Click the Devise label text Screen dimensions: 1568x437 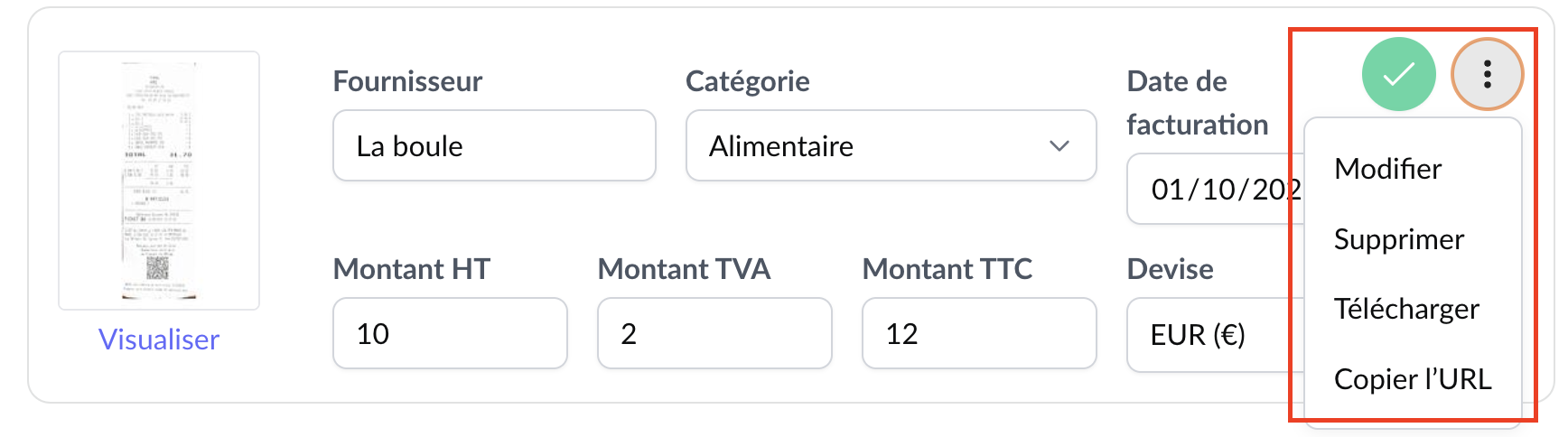click(x=1170, y=269)
